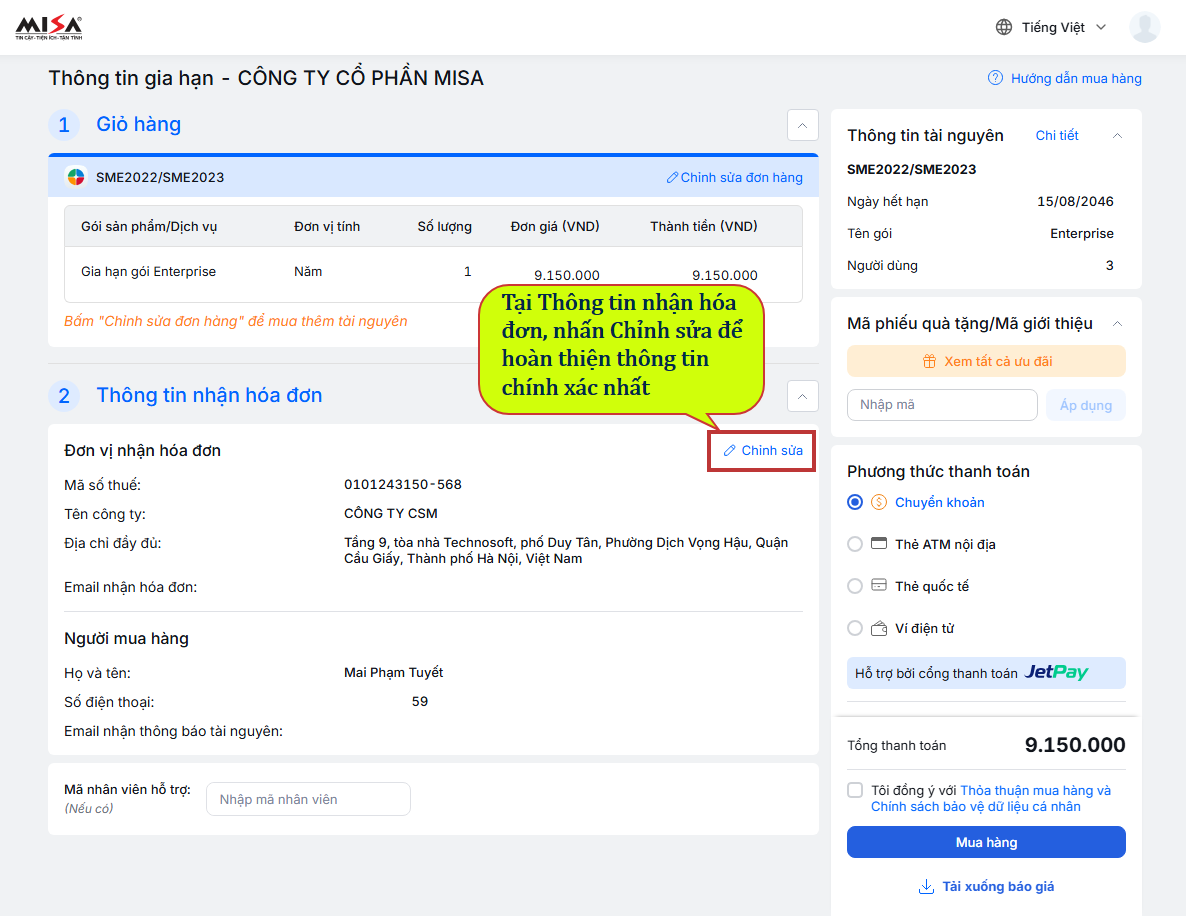Screen dimensions: 1186x916
Task: Select Ví điện tử payment
Action: tap(855, 629)
